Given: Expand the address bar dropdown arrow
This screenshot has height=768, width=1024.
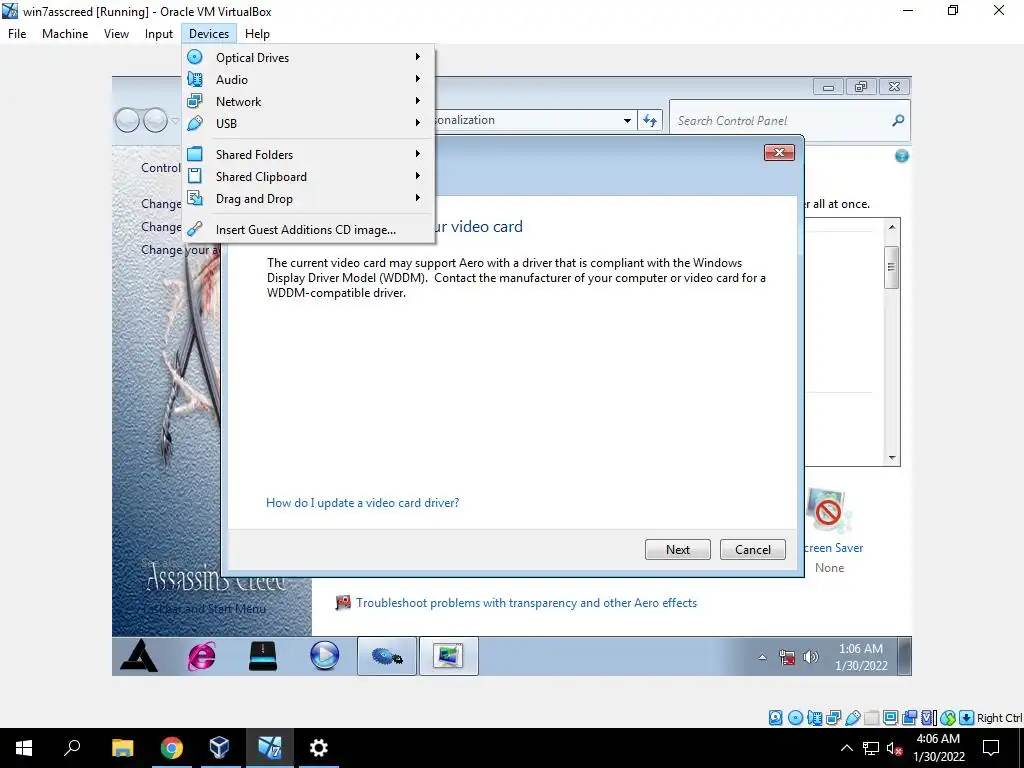Looking at the screenshot, I should coord(627,120).
